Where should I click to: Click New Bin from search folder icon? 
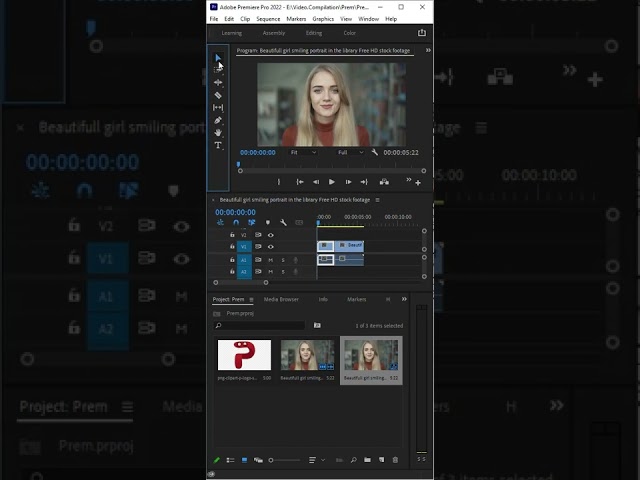point(317,325)
